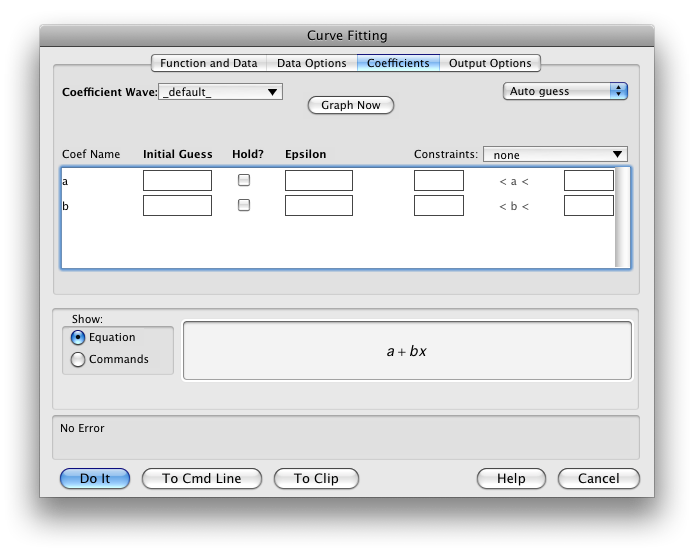Open Help for curve fitting
Viewport: 694px width, 552px height.
tap(511, 479)
